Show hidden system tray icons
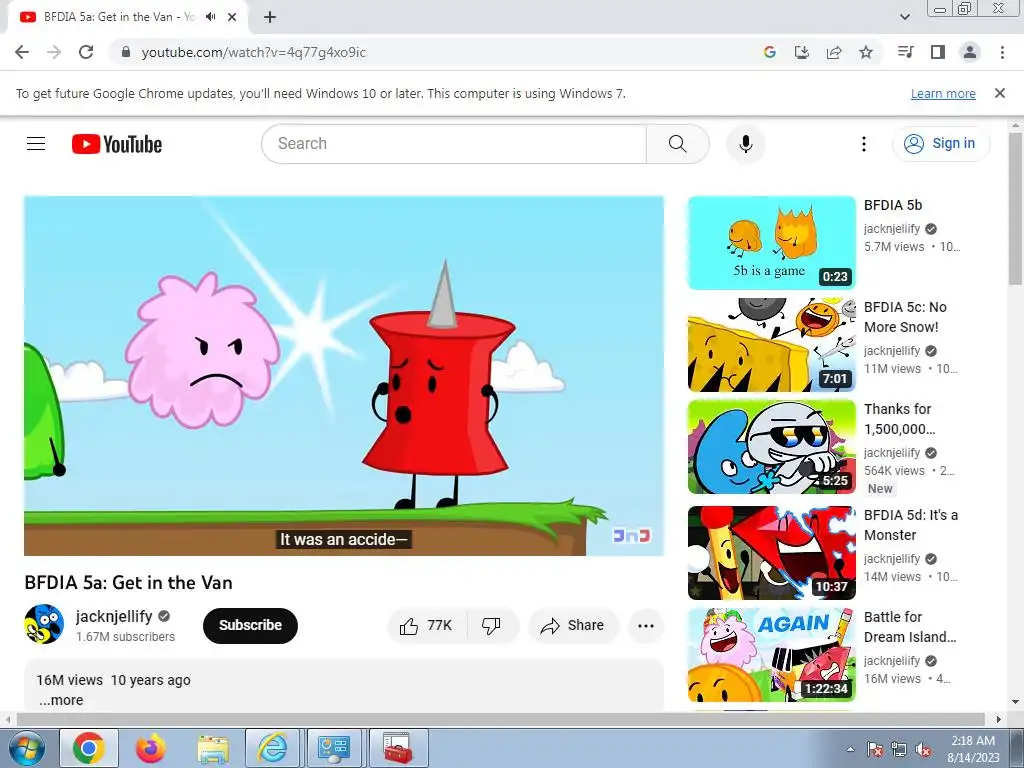This screenshot has width=1024, height=768. 850,749
